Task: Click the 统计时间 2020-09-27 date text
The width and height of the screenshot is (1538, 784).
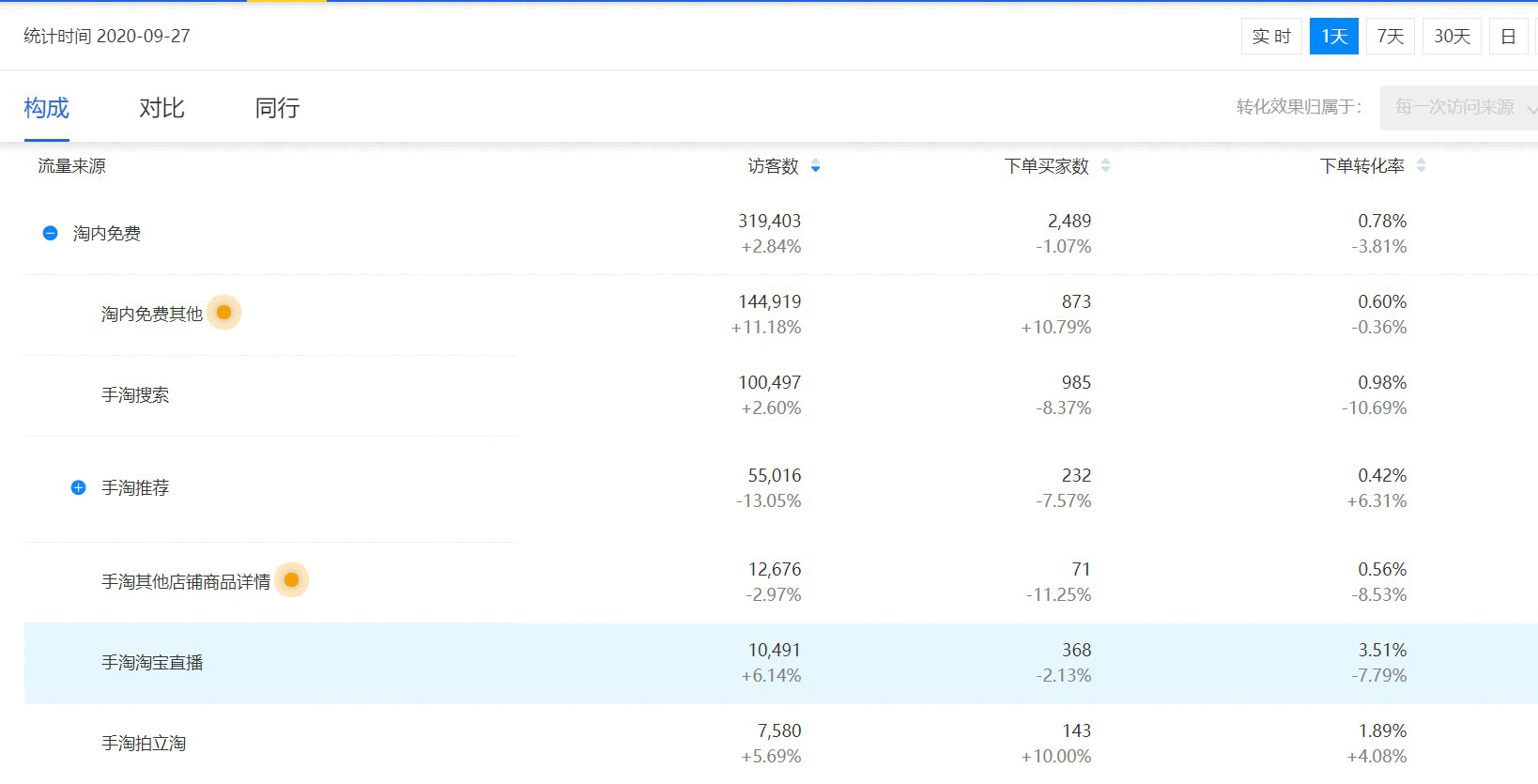Action: 107,36
